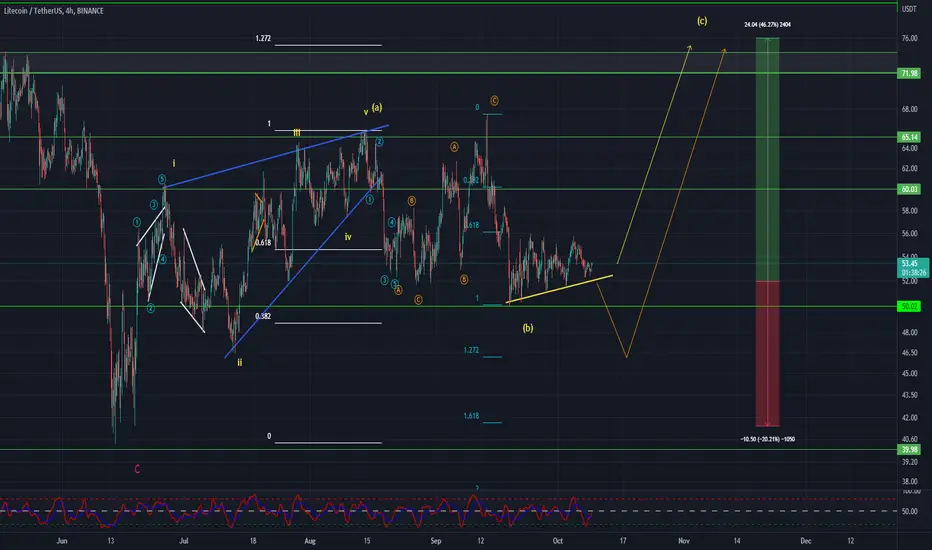Image resolution: width=932 pixels, height=550 pixels.
Task: Click the 68.00 price axis value
Action: point(909,109)
